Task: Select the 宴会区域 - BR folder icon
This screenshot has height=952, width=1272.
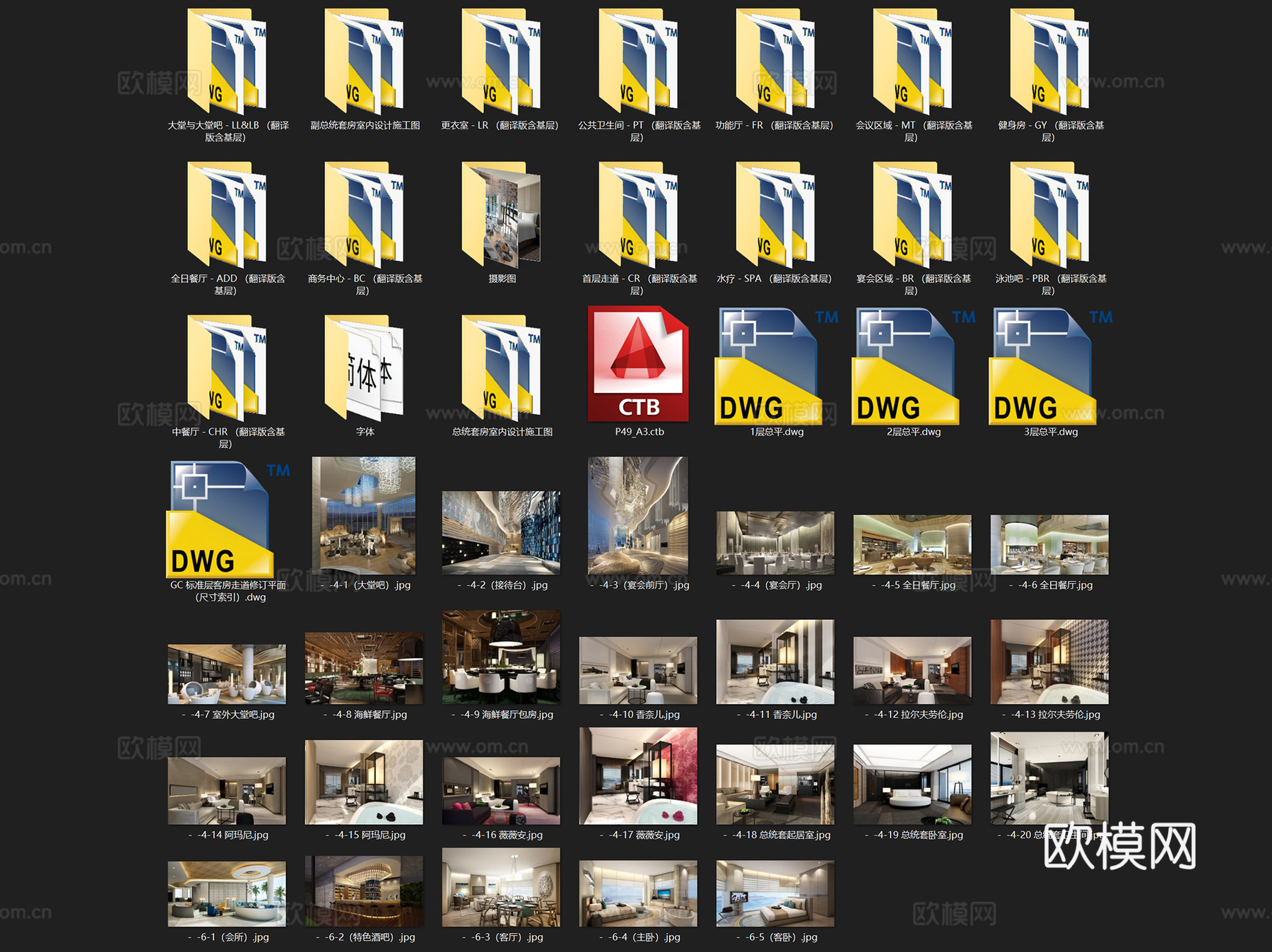Action: [912, 215]
